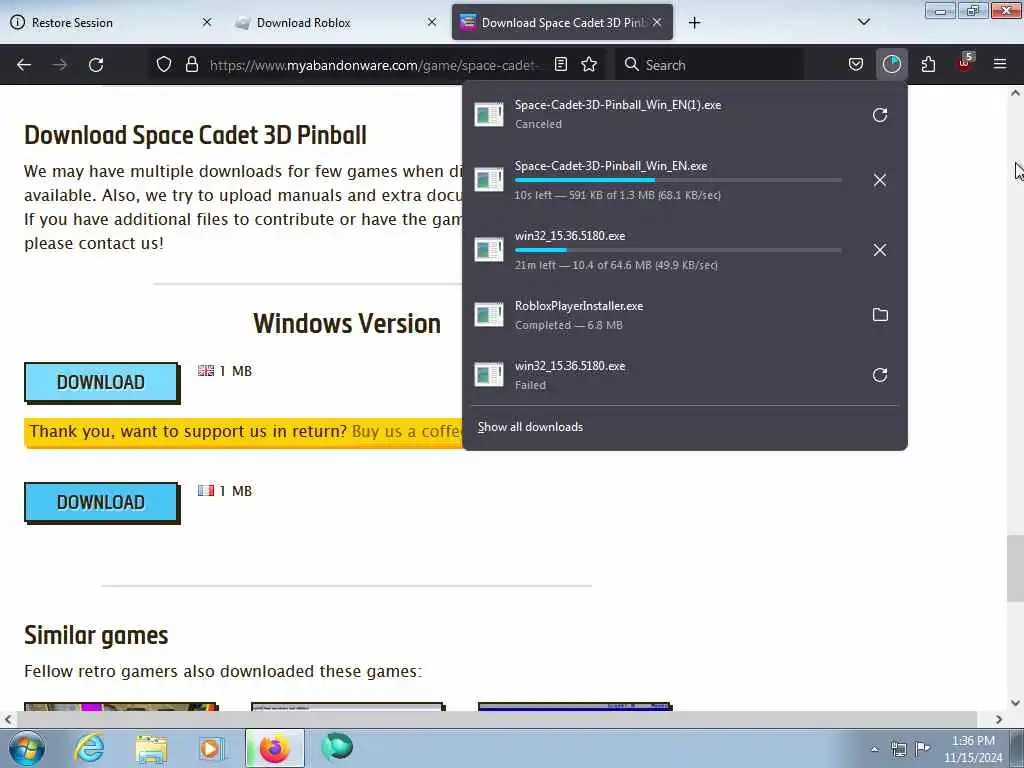1024x768 pixels.
Task: Open the network tray icon
Action: (899, 749)
